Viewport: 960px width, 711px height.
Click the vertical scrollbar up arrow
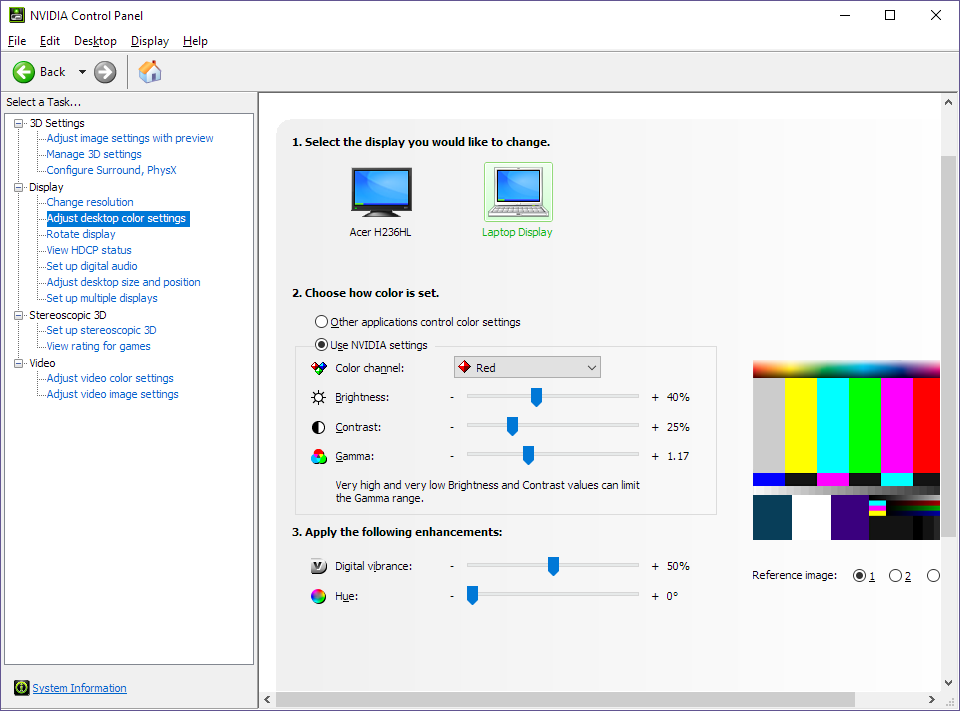pyautogui.click(x=948, y=102)
